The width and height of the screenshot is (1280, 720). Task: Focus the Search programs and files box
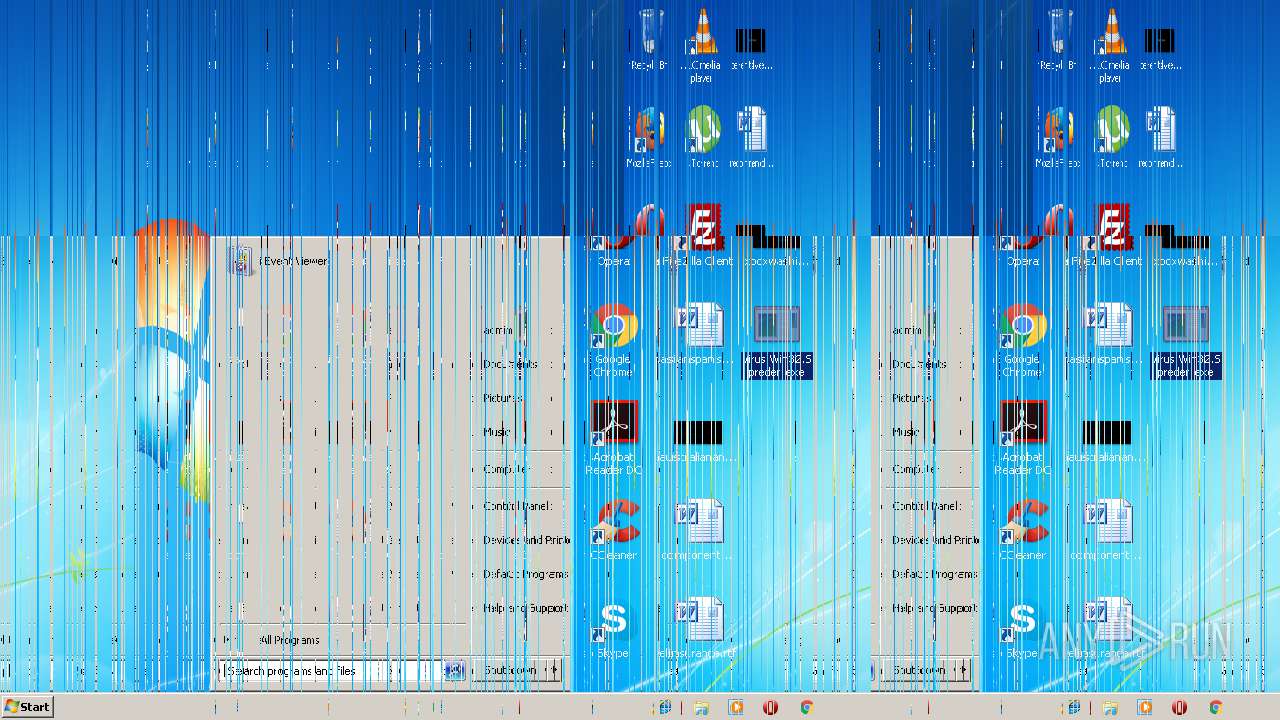[330, 671]
